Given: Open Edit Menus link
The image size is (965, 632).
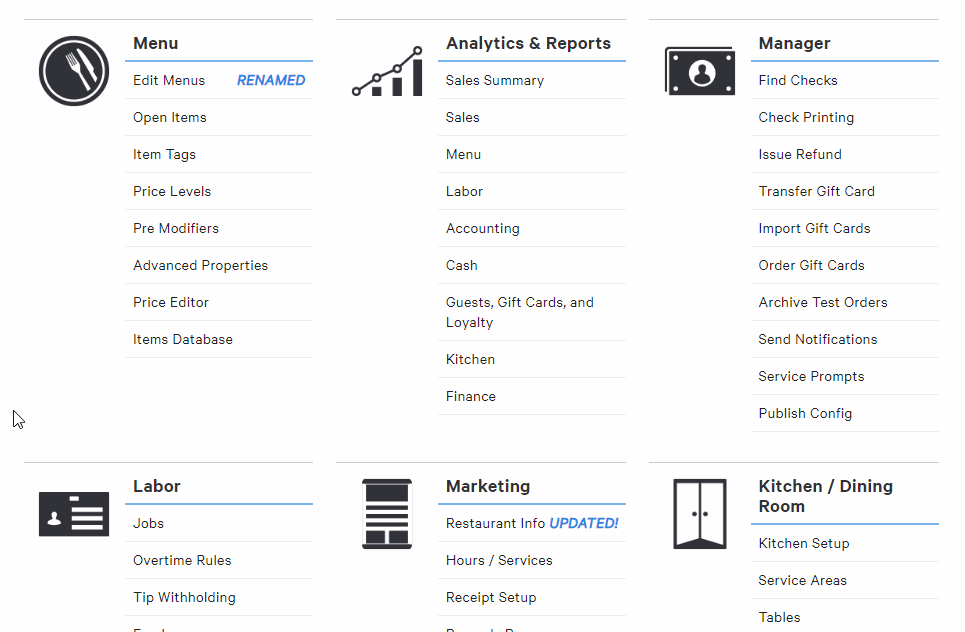Looking at the screenshot, I should pos(169,81).
